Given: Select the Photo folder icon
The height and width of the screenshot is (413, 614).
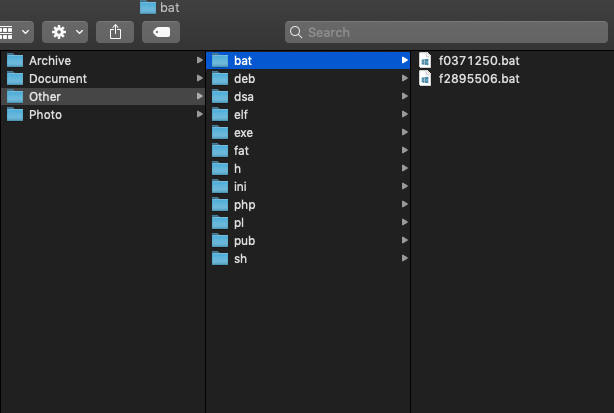Looking at the screenshot, I should pyautogui.click(x=15, y=114).
